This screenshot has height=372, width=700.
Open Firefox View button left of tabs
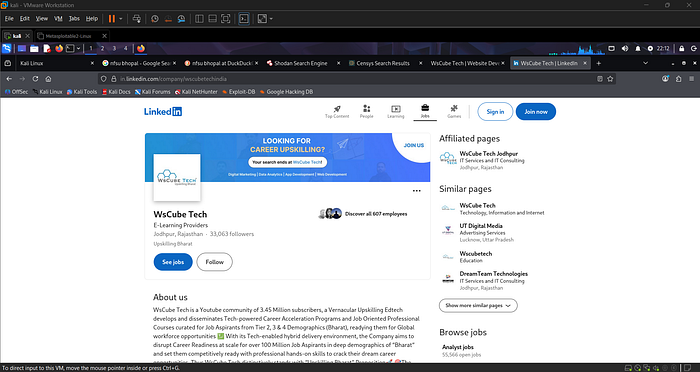point(8,63)
